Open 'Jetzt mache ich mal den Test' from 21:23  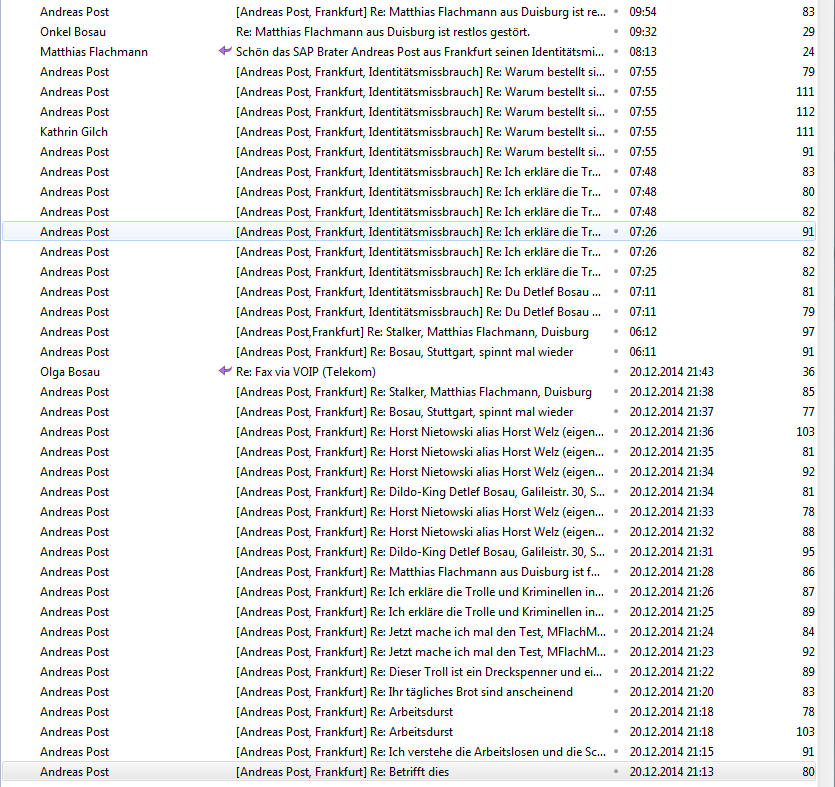[421, 652]
